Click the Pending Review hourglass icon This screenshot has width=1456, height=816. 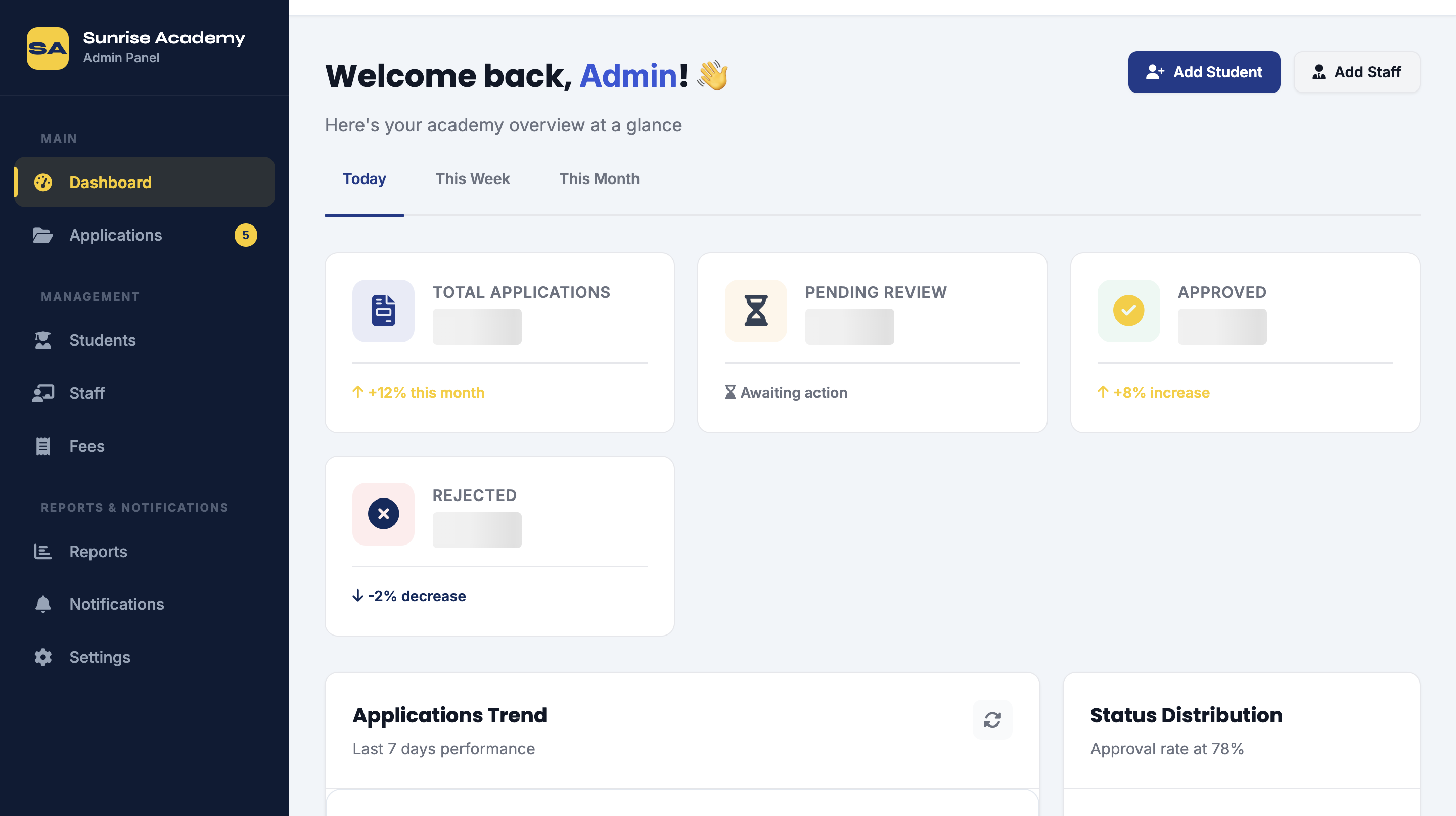pos(756,311)
